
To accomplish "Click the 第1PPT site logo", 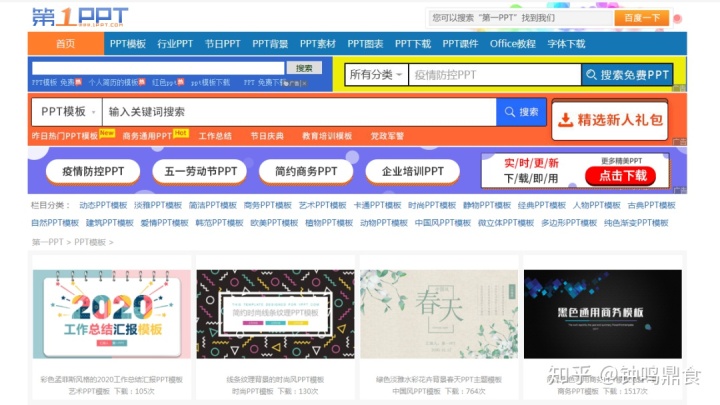I will pyautogui.click(x=80, y=17).
